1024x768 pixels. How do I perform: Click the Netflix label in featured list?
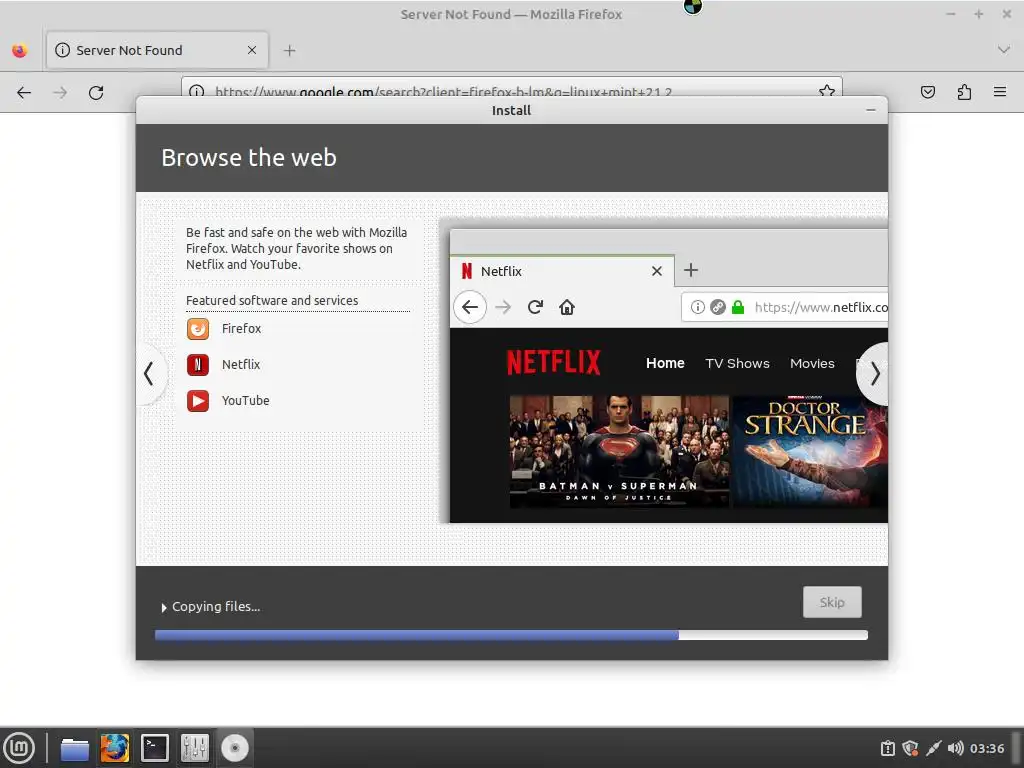241,364
